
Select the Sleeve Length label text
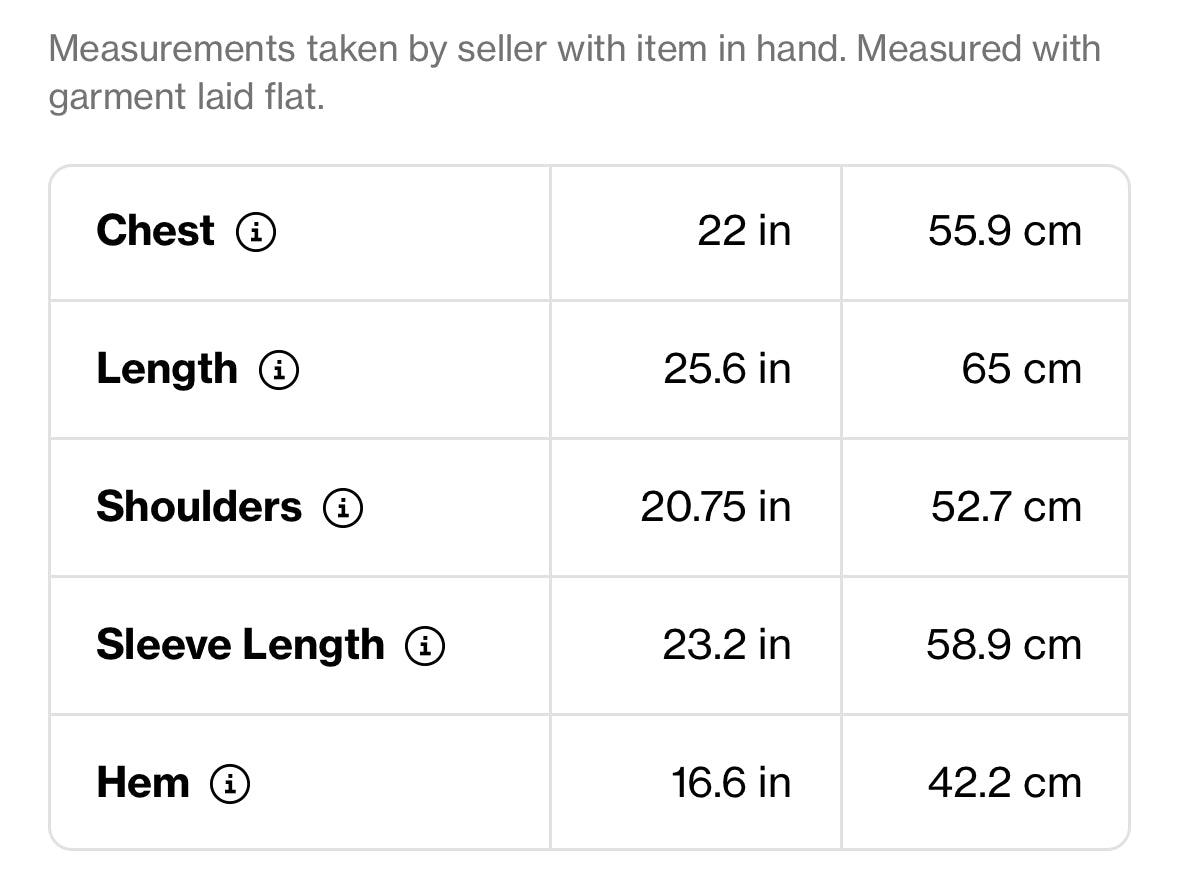tap(240, 645)
